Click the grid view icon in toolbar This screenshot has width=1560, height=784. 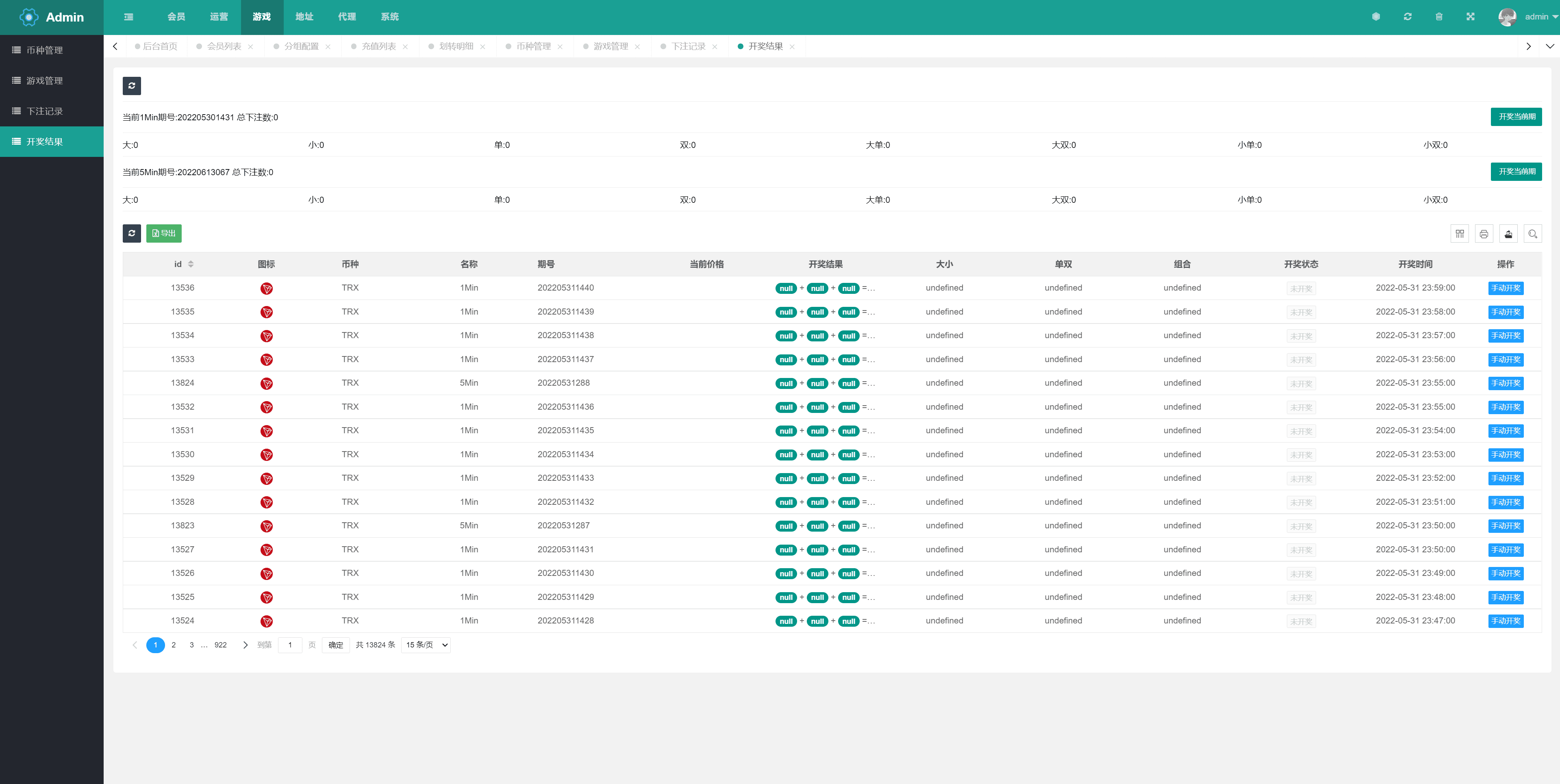point(1460,234)
